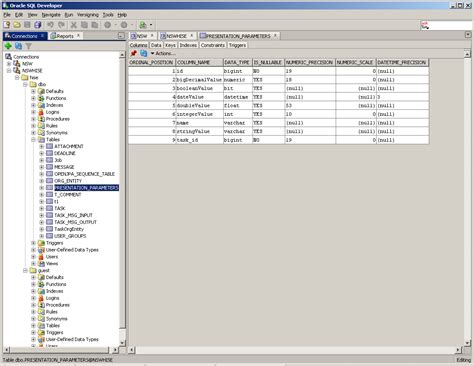Click the Back navigation toolbar icon
The image size is (474, 366).
[108, 25]
